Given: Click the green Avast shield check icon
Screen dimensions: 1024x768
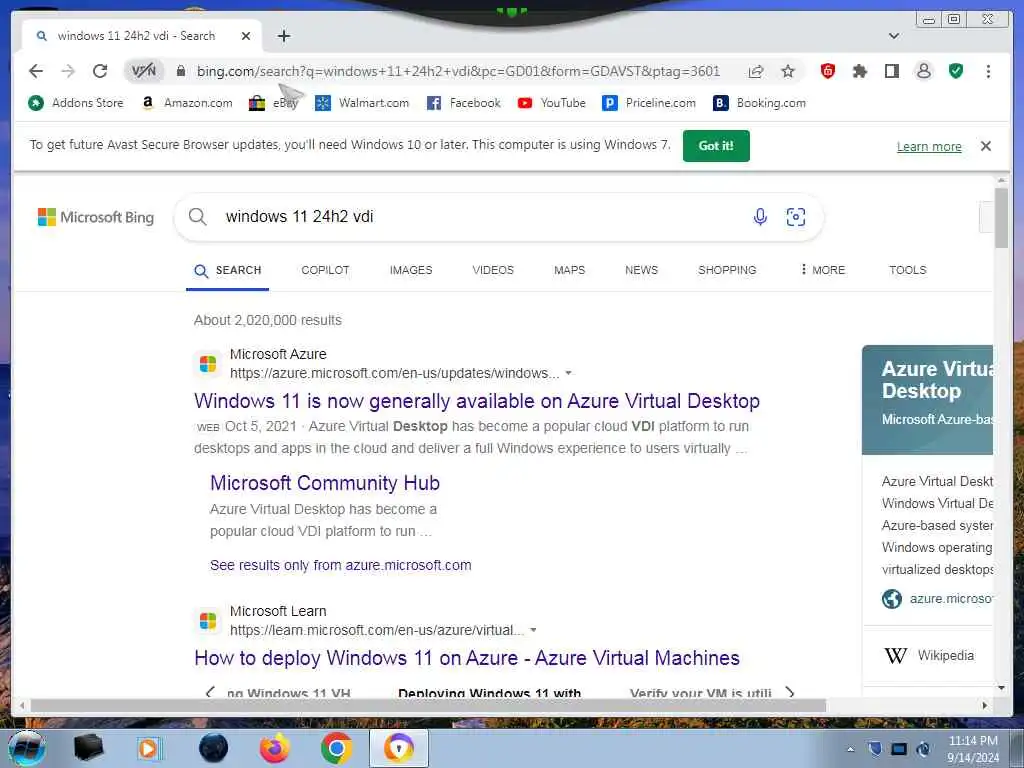Looking at the screenshot, I should pyautogui.click(x=955, y=71).
